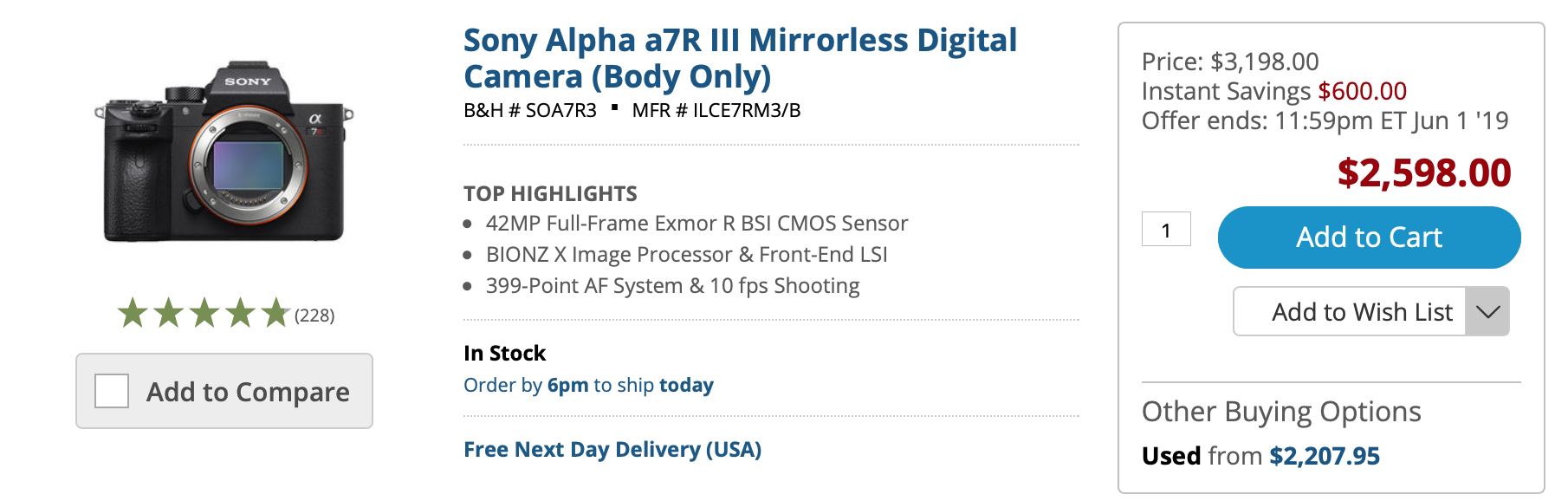Click the Add to Compare button label

pos(248,392)
